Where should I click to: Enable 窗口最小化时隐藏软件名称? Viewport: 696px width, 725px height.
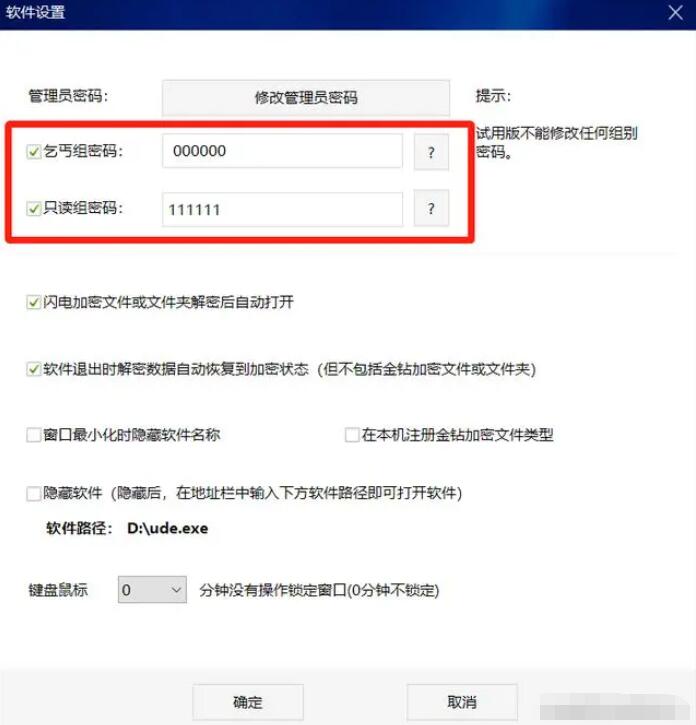[33, 435]
